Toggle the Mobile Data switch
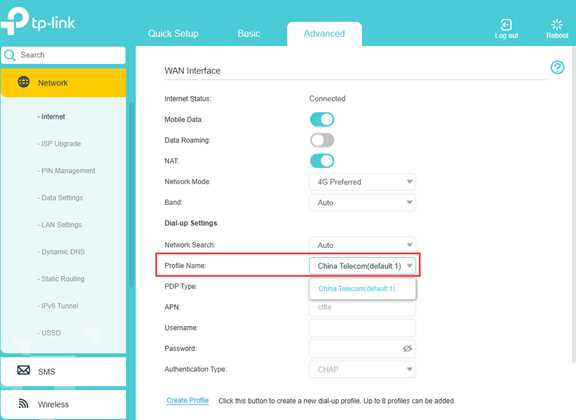 click(x=322, y=119)
